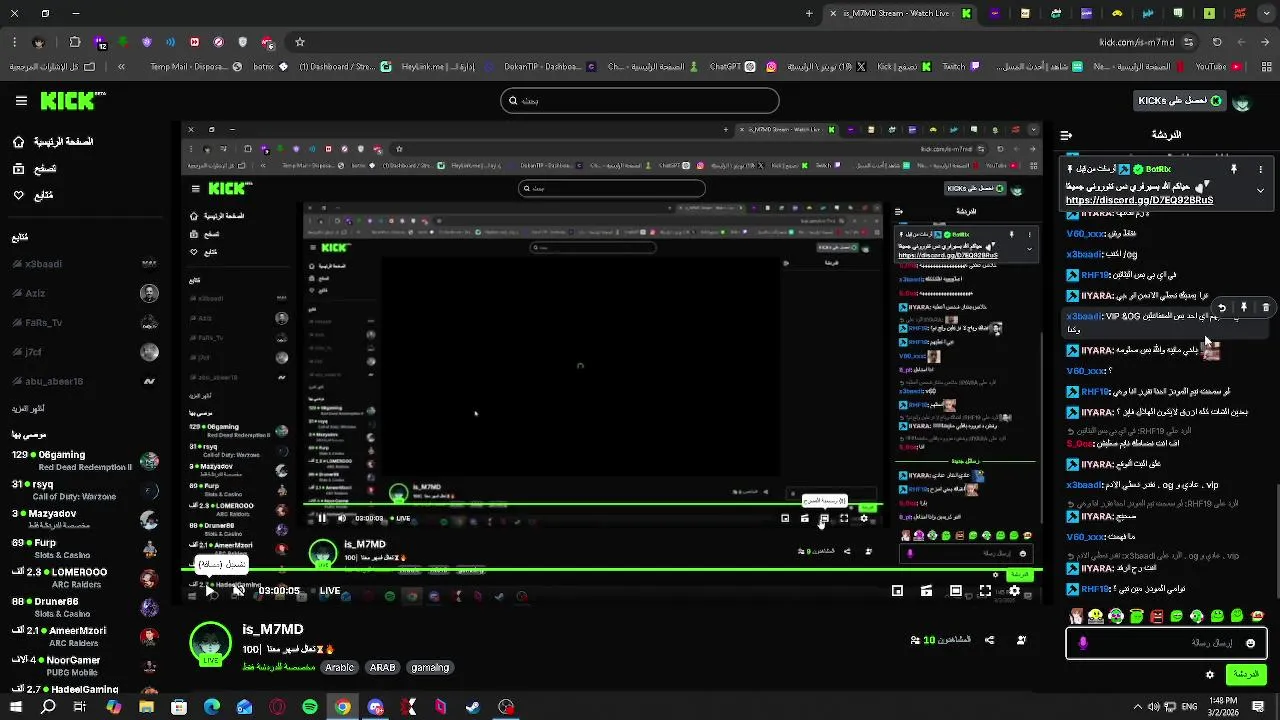Open Spotify from the taskbar
This screenshot has width=1280, height=720.
click(310, 707)
